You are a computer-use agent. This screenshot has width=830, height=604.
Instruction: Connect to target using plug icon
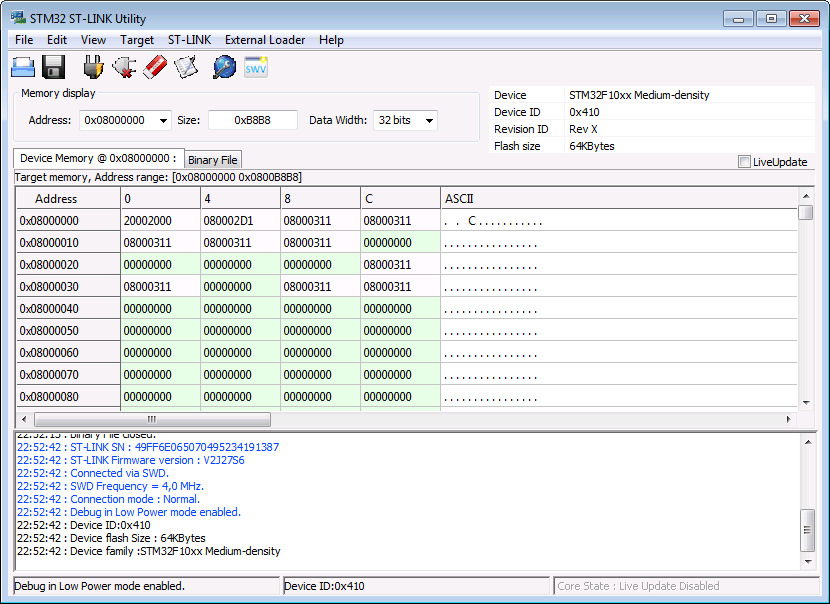coord(93,67)
